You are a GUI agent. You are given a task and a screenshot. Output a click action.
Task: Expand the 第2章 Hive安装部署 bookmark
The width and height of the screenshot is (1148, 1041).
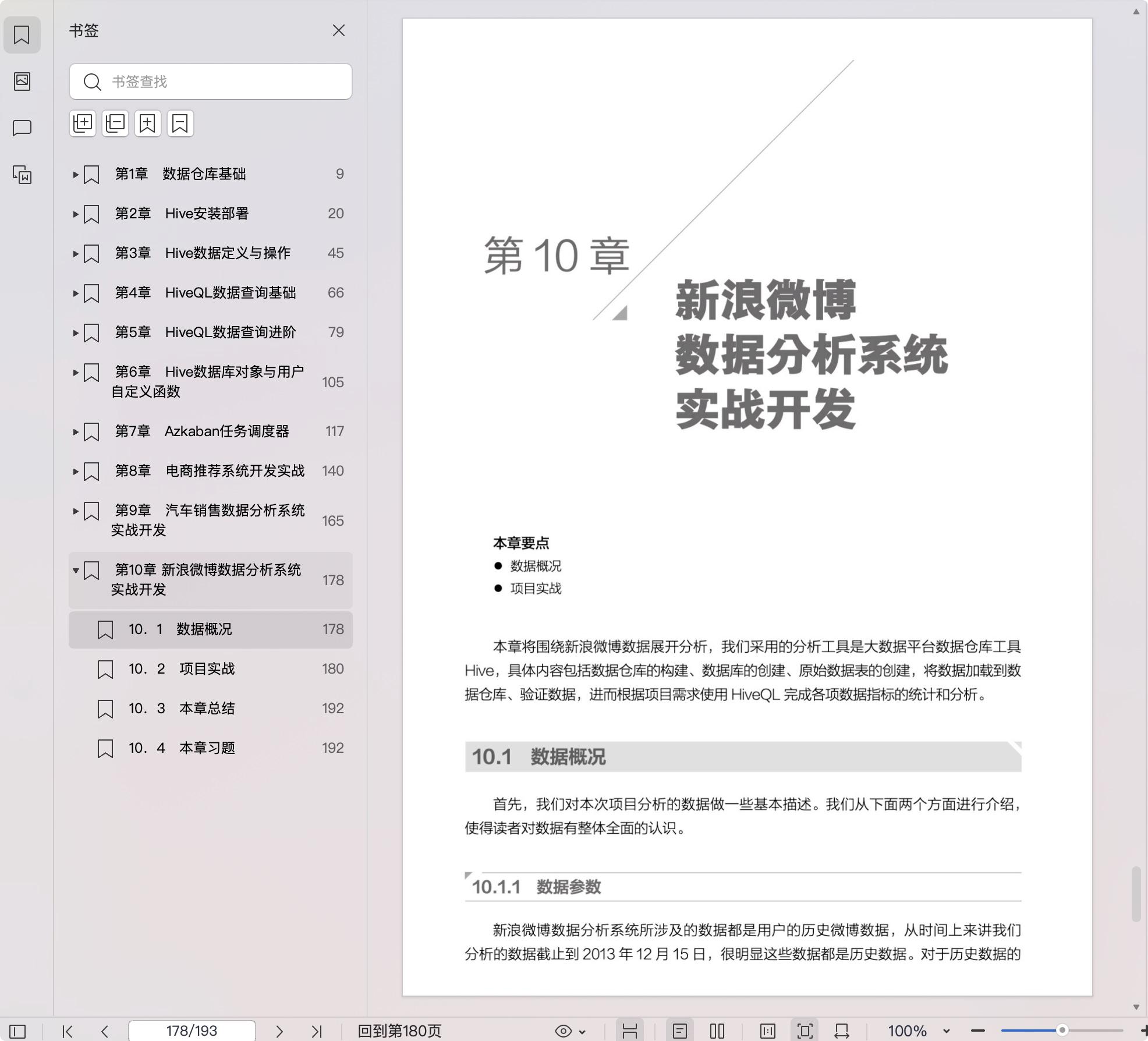click(x=75, y=214)
